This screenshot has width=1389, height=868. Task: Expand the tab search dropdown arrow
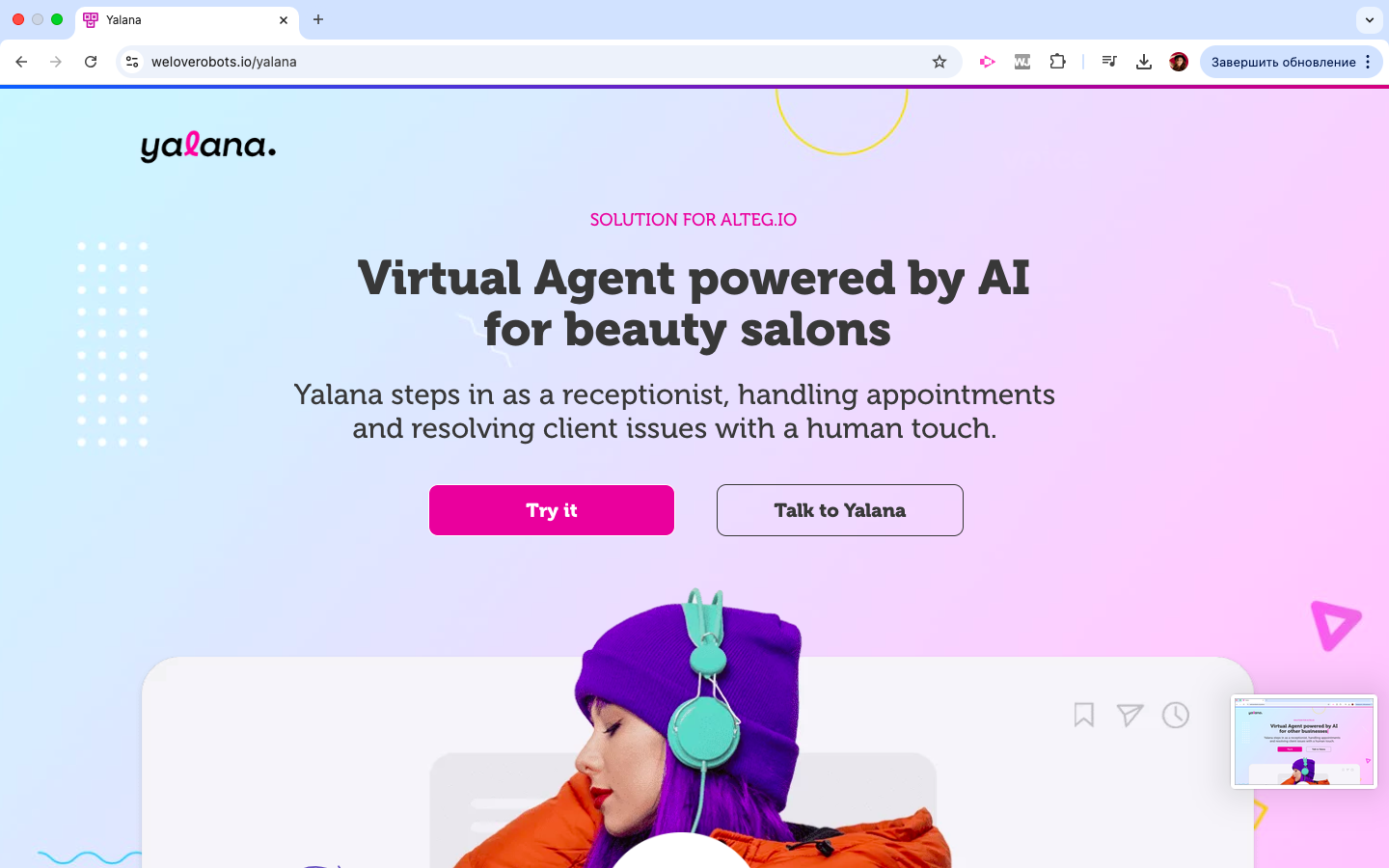1369,19
